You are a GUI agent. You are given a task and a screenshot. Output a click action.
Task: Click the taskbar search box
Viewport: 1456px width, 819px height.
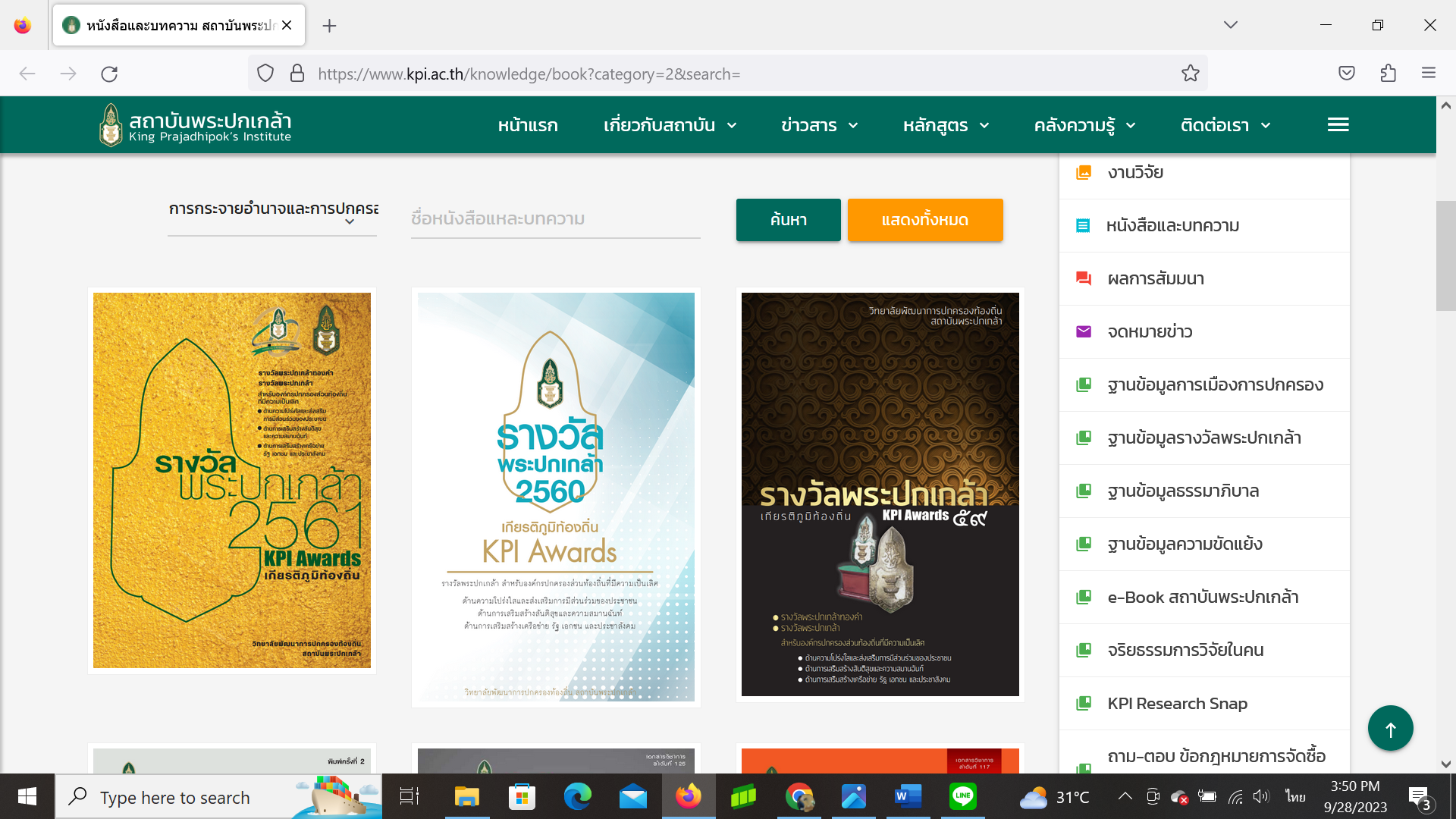[x=218, y=797]
